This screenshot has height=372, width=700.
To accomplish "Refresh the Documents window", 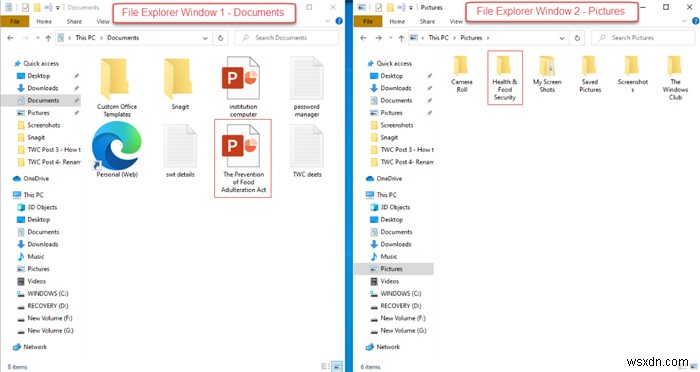I will [220, 38].
